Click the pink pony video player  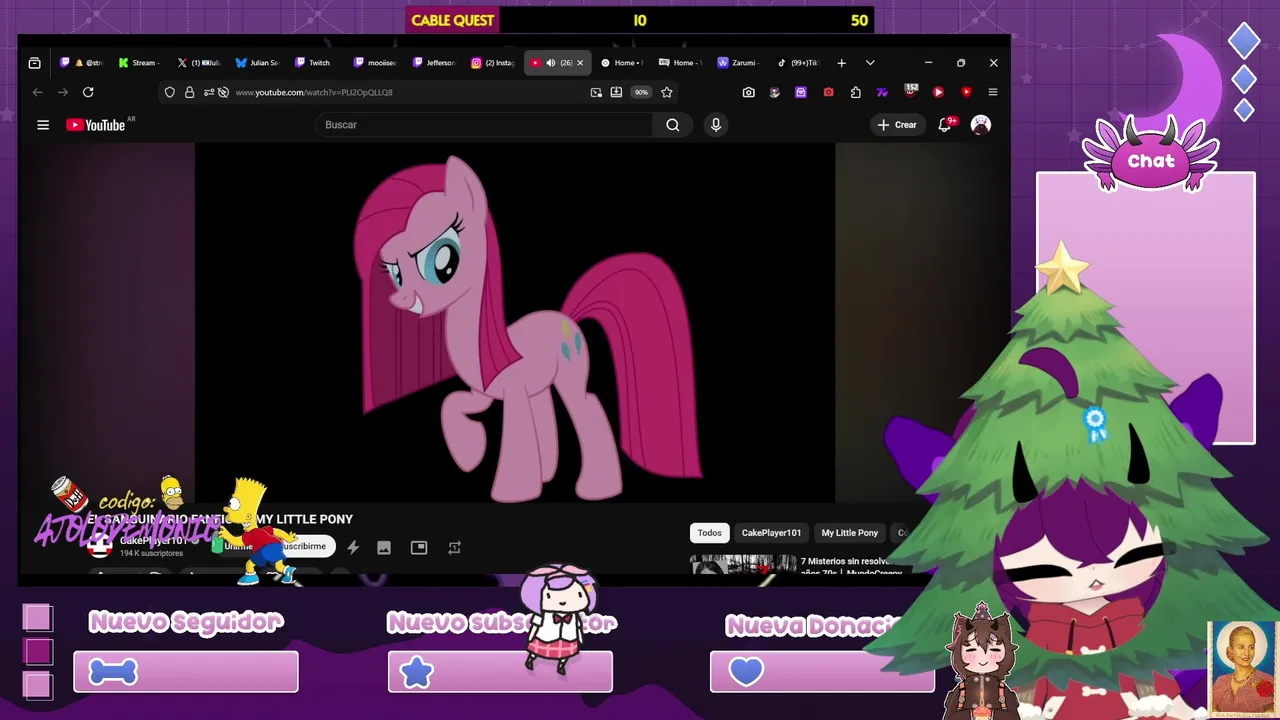pos(515,323)
